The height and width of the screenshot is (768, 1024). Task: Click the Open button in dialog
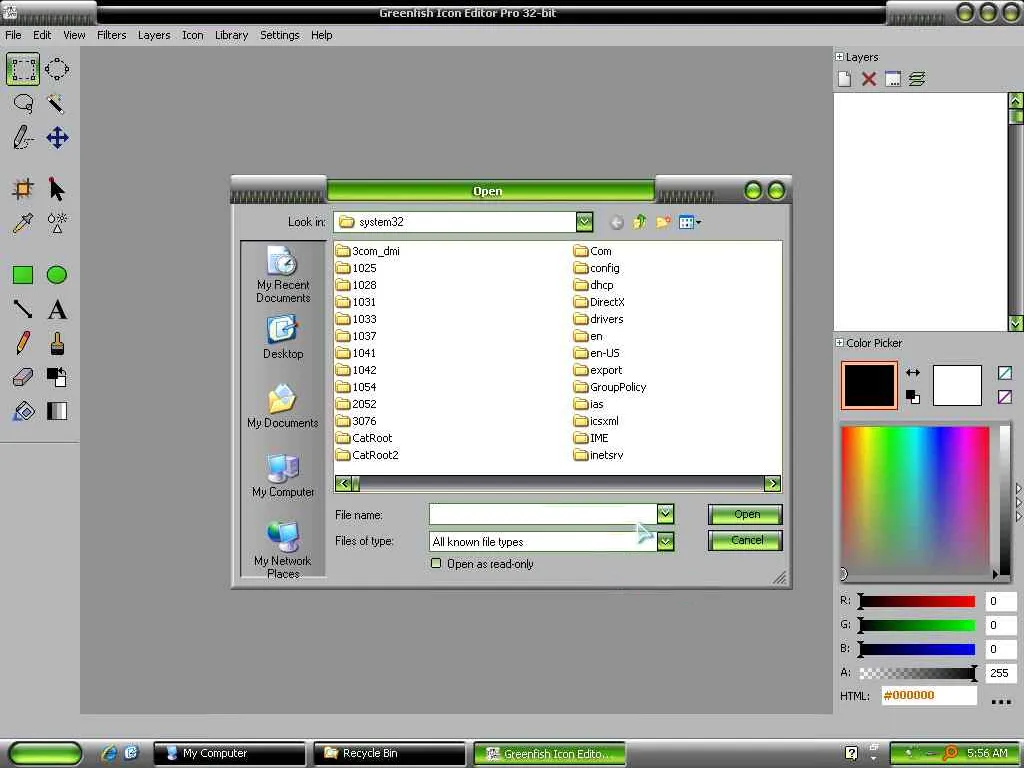click(x=745, y=515)
